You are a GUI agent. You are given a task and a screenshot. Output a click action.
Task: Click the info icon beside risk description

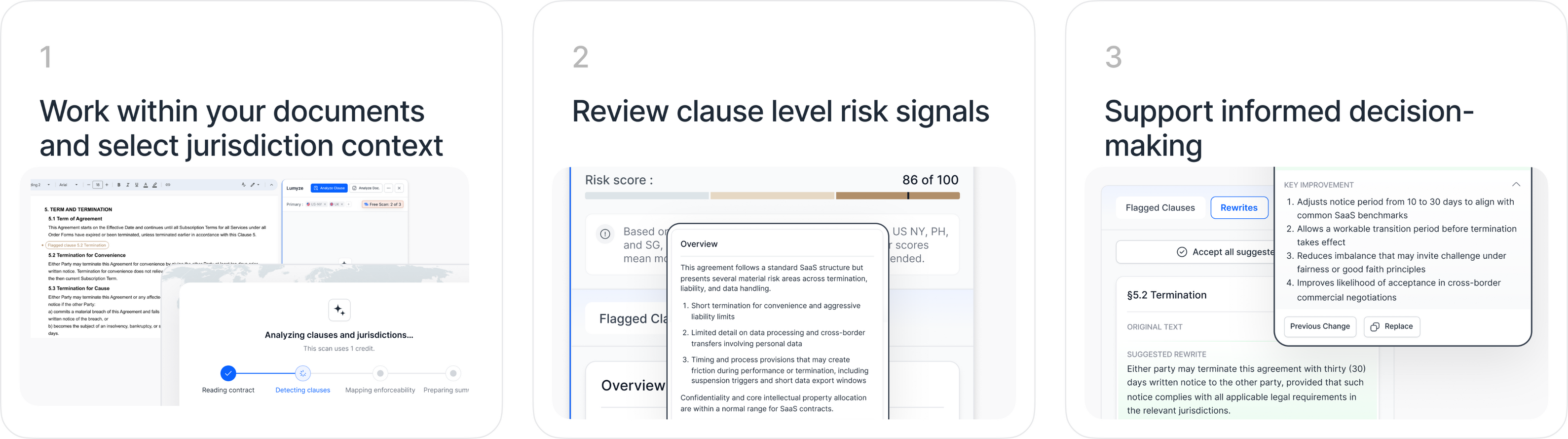click(x=605, y=233)
